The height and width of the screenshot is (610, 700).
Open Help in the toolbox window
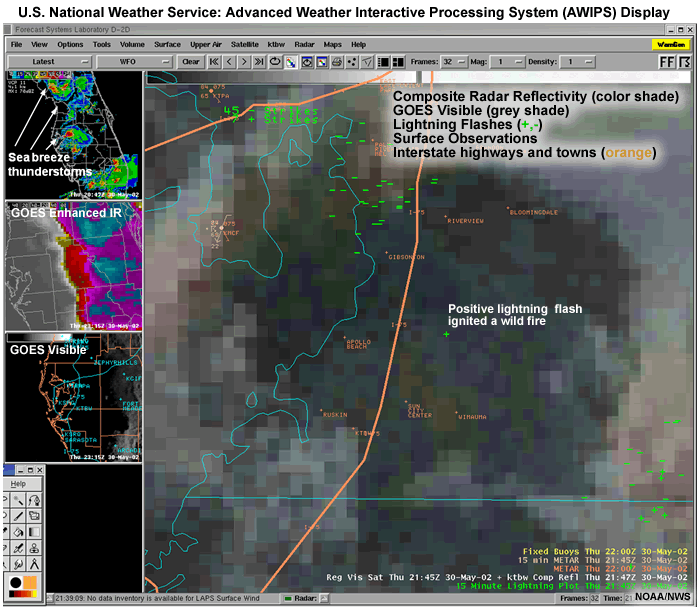(18, 484)
